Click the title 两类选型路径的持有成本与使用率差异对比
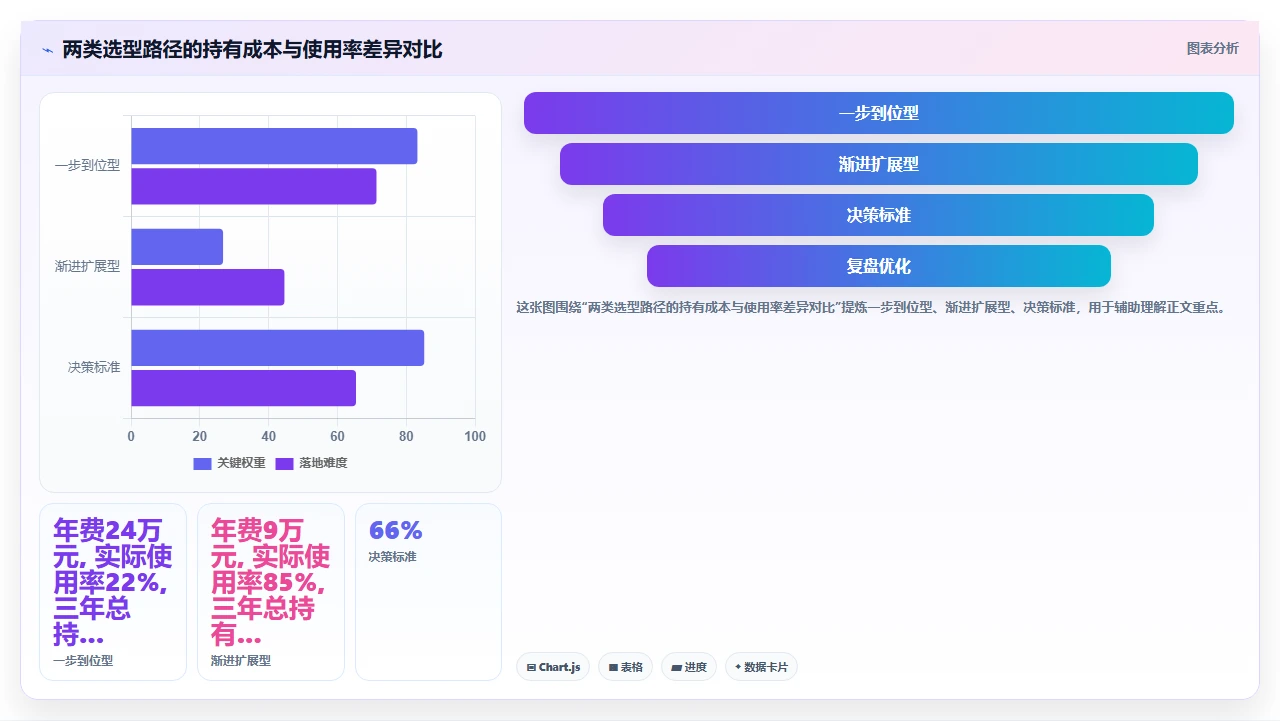Image resolution: width=1280 pixels, height=721 pixels. [x=252, y=49]
